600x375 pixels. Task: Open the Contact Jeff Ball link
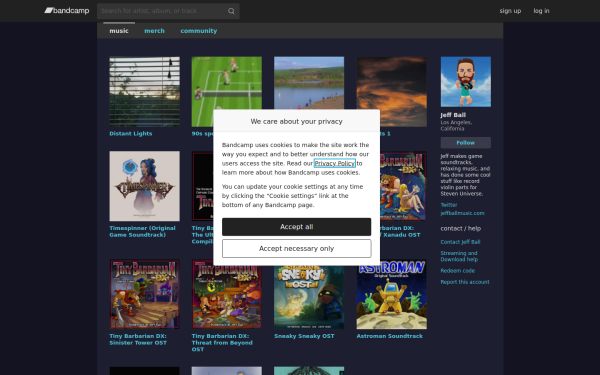460,242
